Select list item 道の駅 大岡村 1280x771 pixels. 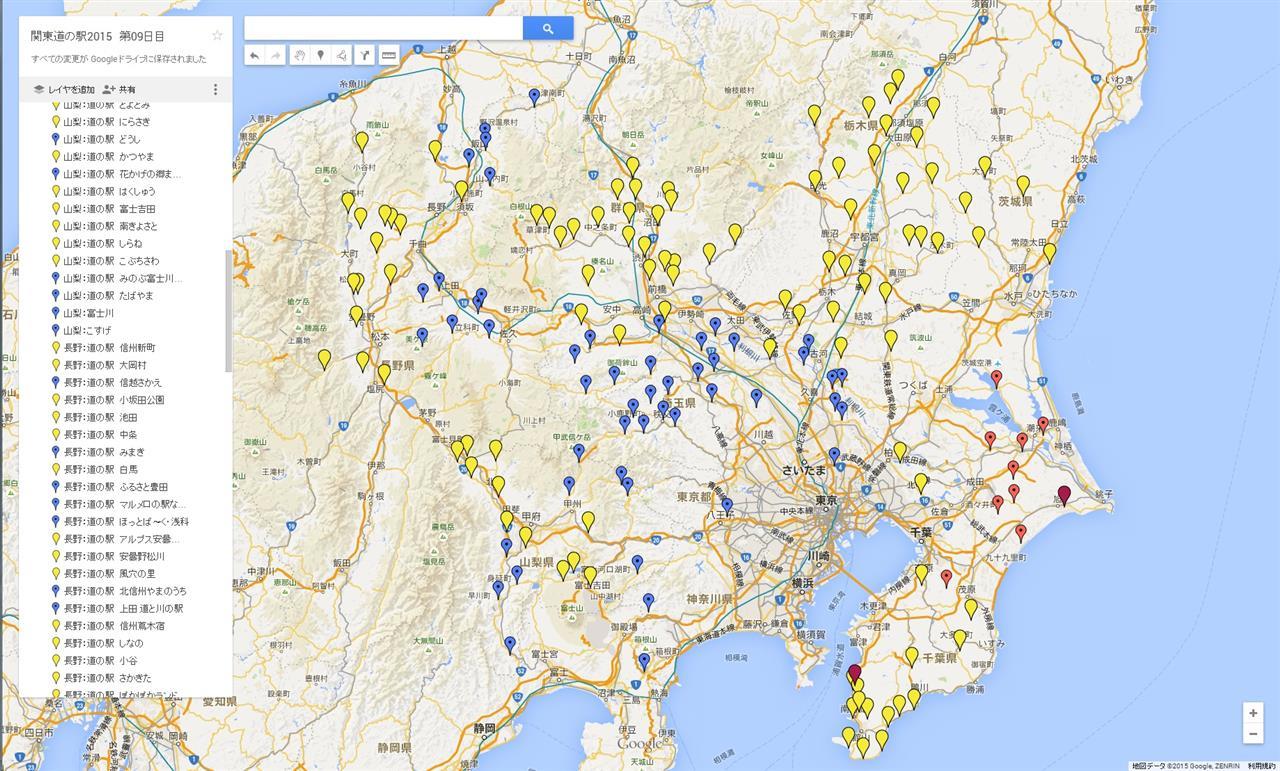[x=105, y=365]
